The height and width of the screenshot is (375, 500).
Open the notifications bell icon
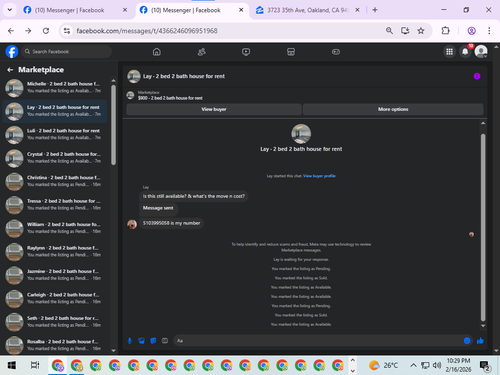pos(465,52)
